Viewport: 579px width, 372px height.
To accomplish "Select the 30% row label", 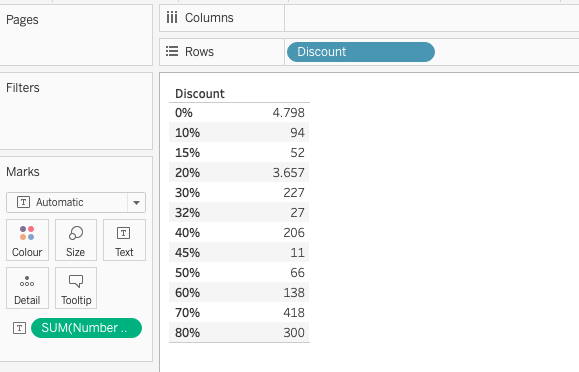I will pyautogui.click(x=188, y=192).
